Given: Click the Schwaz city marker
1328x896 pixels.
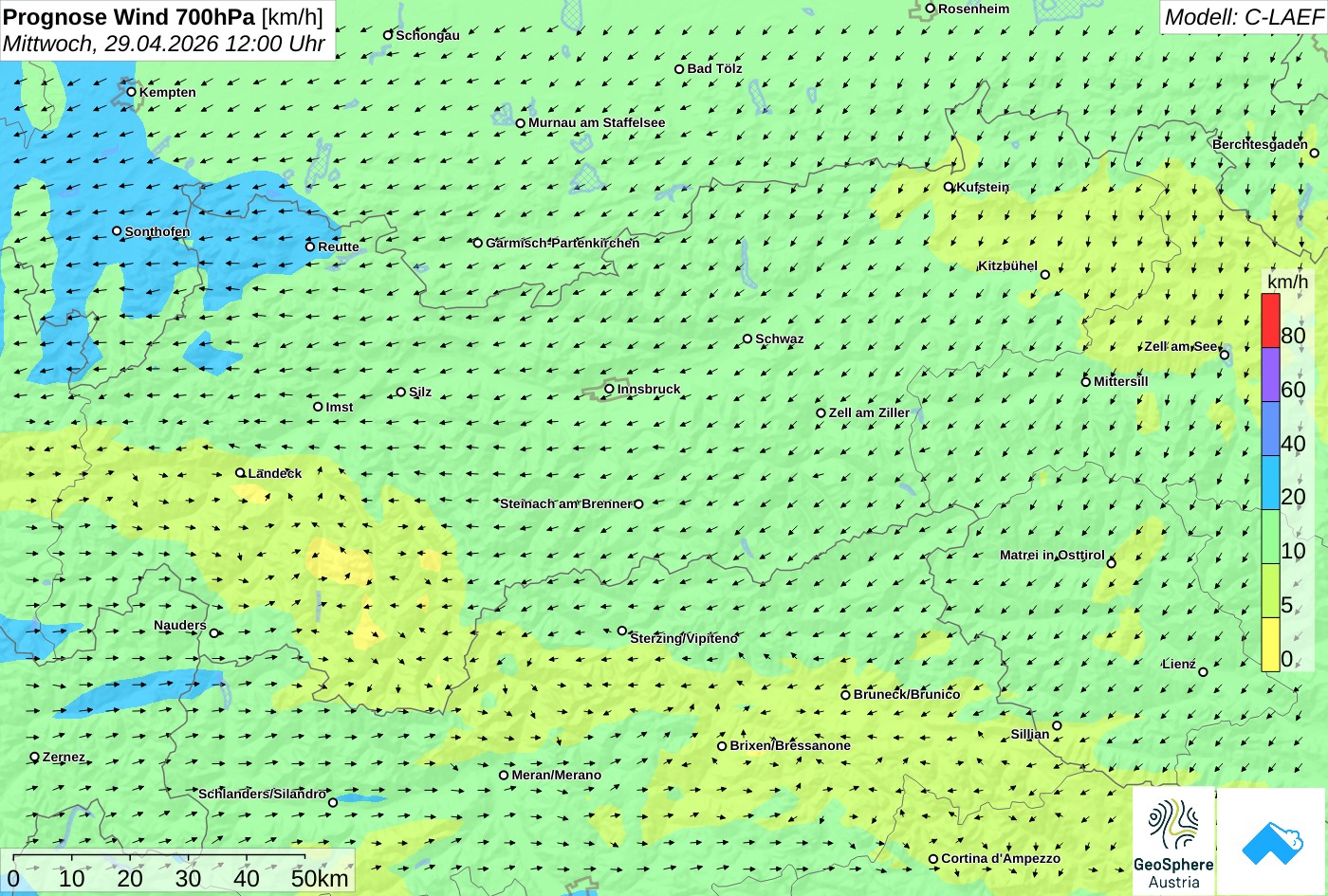Looking at the screenshot, I should pyautogui.click(x=747, y=338).
